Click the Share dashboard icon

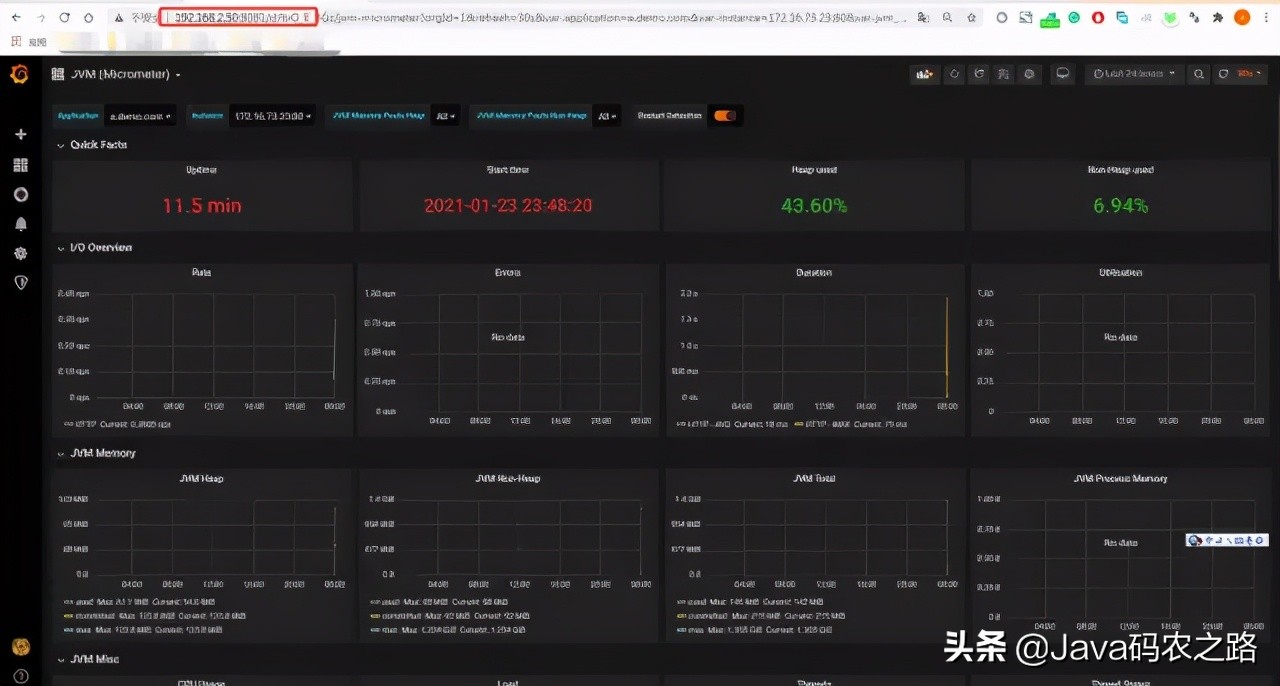point(980,74)
